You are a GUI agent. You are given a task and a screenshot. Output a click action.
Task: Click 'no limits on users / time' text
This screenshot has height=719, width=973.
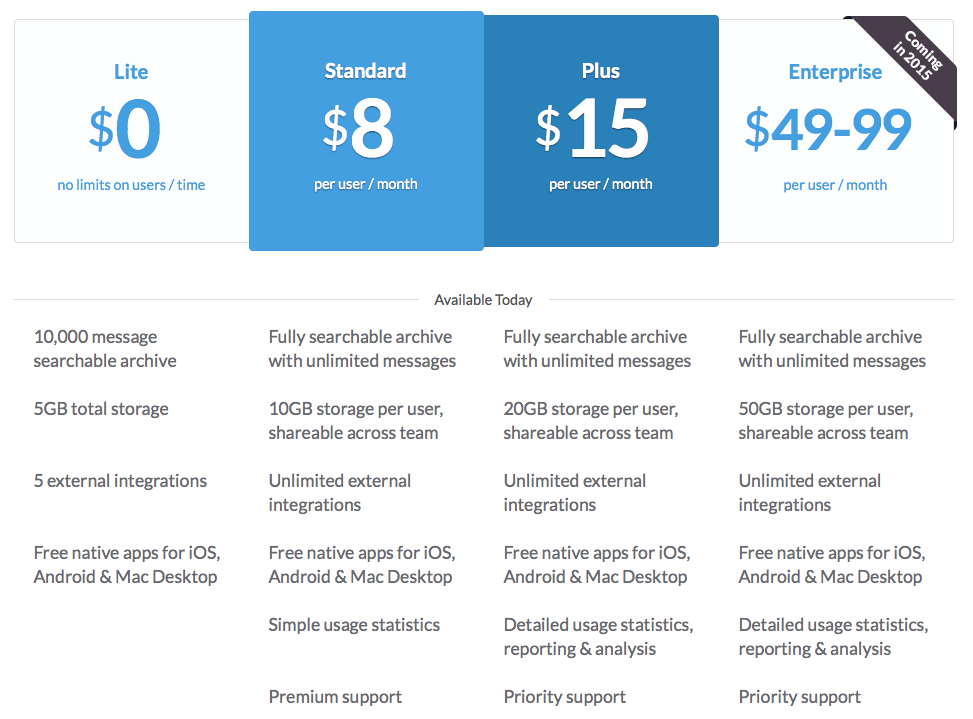pyautogui.click(x=131, y=185)
